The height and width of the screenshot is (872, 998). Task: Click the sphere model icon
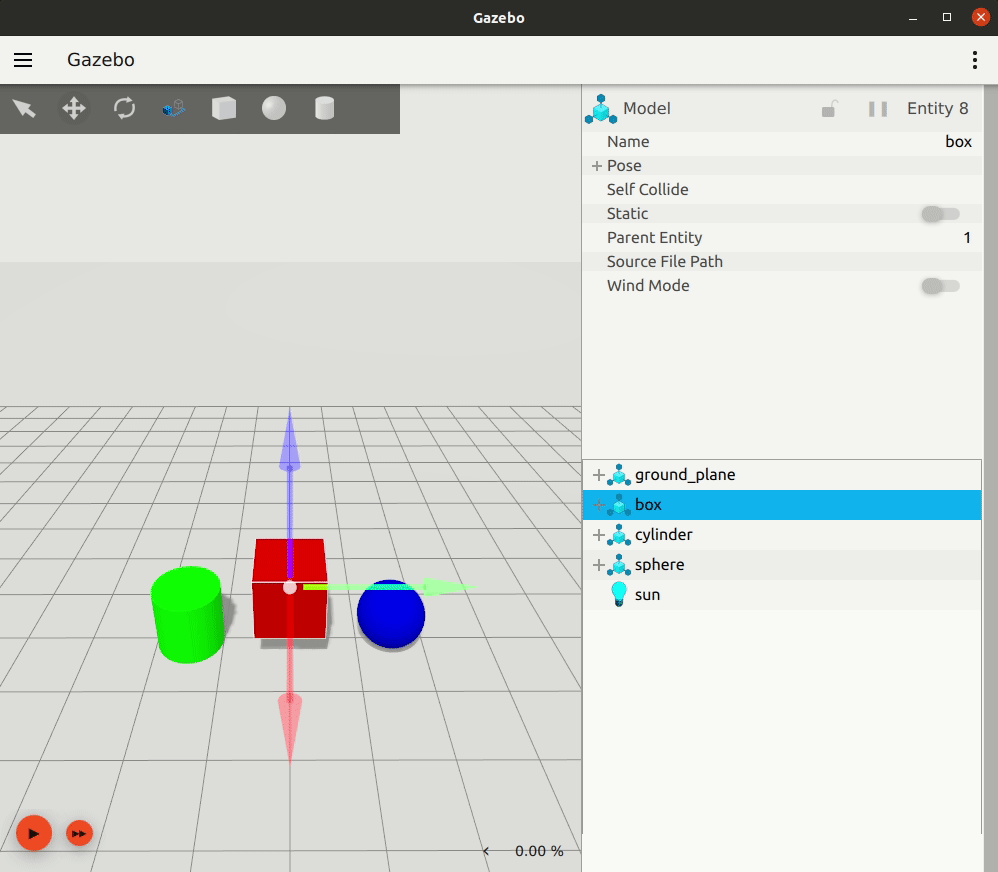(619, 565)
